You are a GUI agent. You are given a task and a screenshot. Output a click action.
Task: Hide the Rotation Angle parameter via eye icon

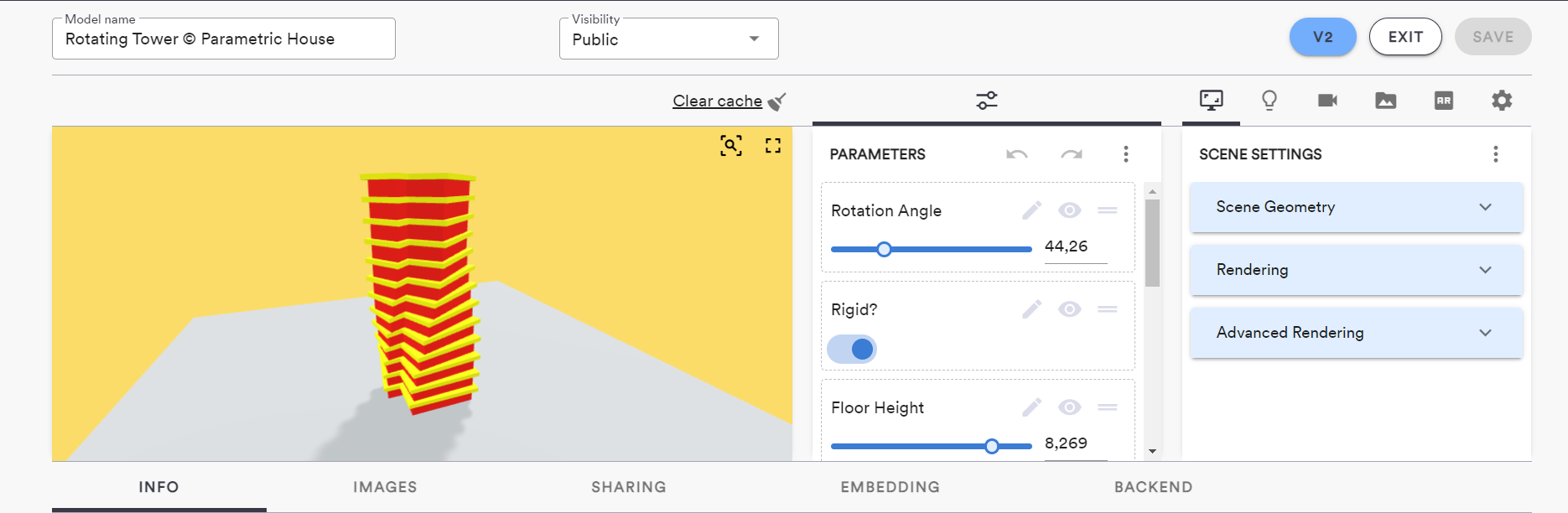pos(1069,210)
